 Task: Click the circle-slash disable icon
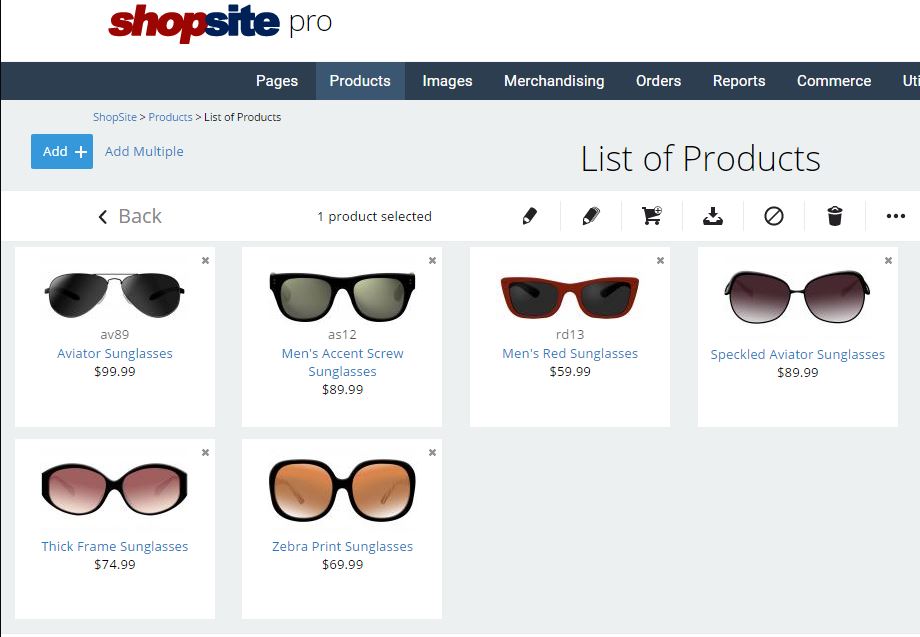coord(774,216)
